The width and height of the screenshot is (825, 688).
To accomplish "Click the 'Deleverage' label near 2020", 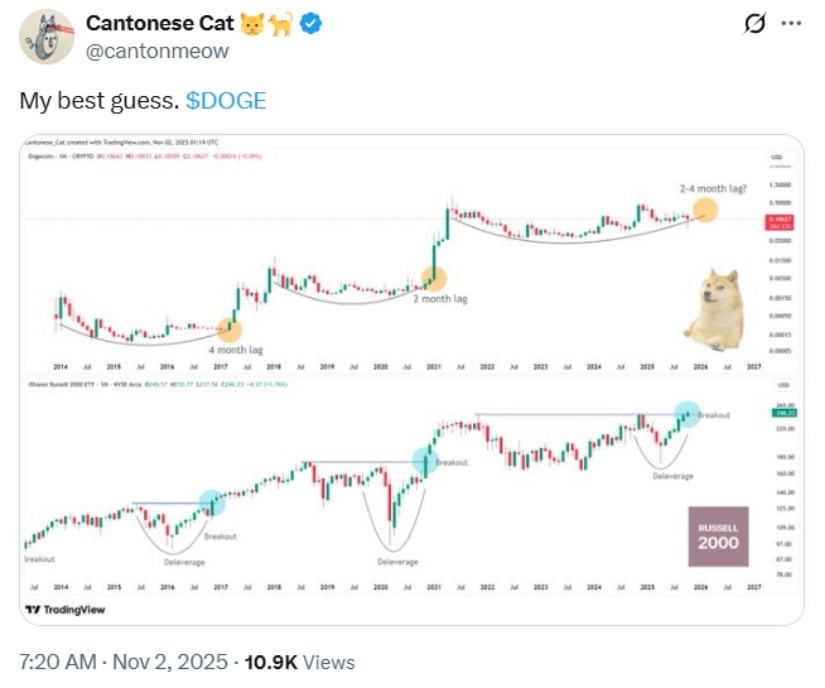I will click(398, 562).
